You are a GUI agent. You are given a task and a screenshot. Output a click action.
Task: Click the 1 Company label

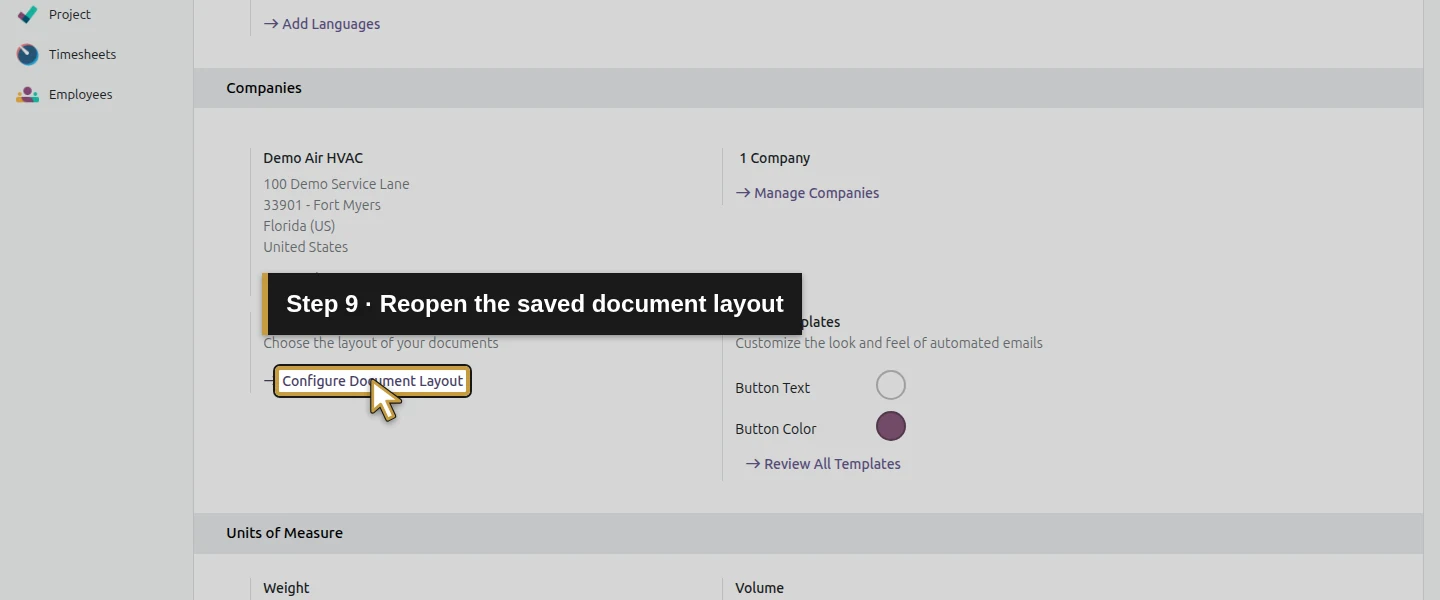[775, 158]
